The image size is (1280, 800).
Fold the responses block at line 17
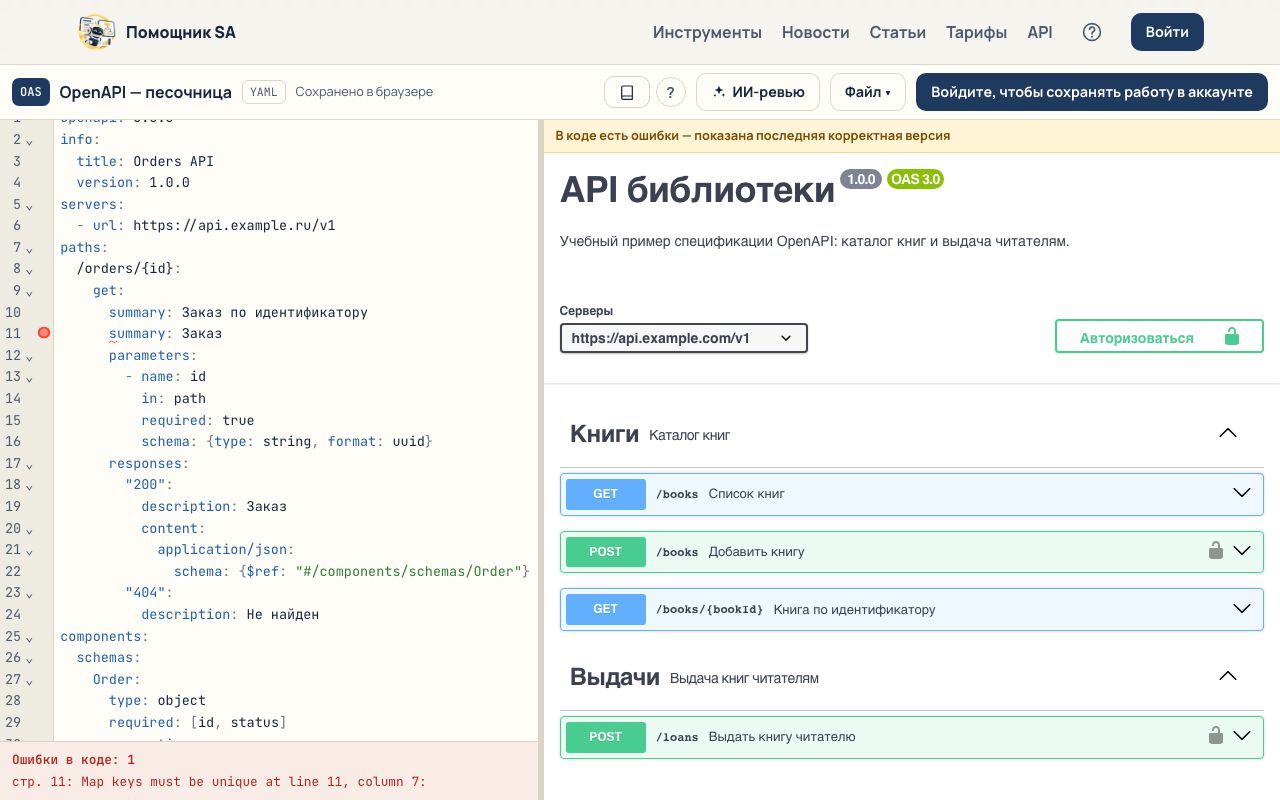29,465
